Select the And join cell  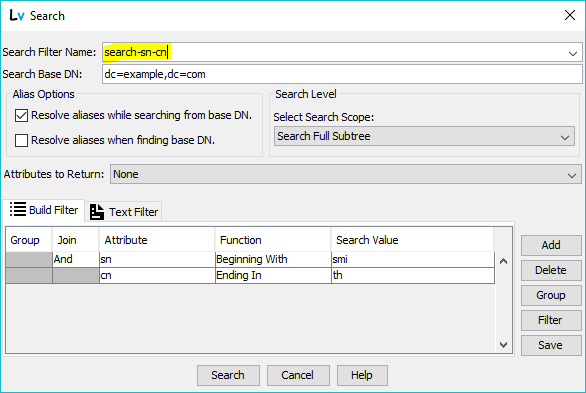click(75, 259)
